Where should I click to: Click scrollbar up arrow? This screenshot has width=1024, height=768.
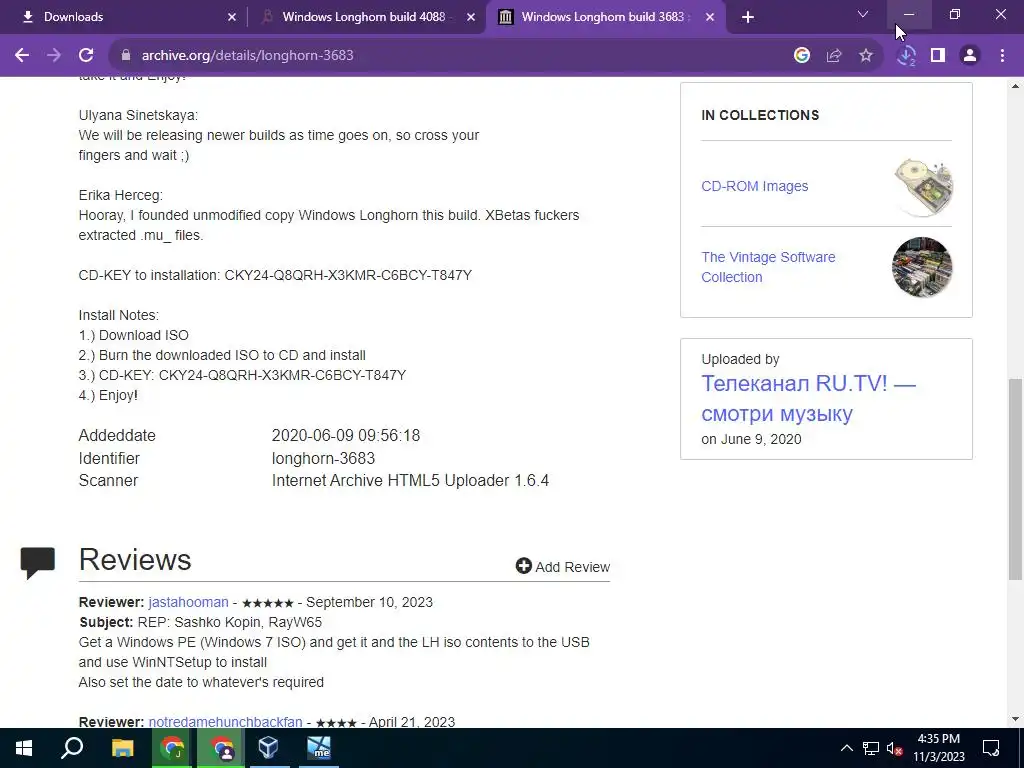(1016, 86)
